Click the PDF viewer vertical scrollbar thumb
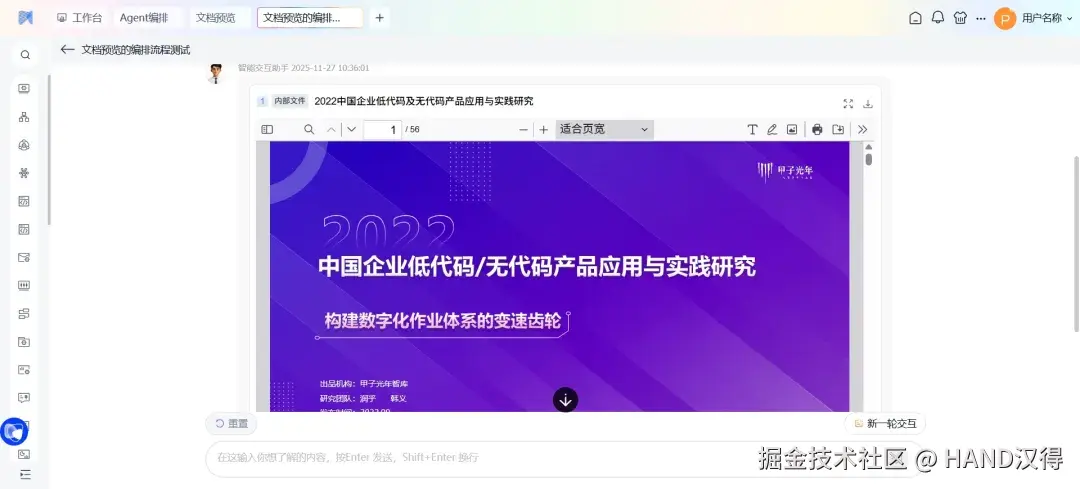The image size is (1080, 489). 869,160
